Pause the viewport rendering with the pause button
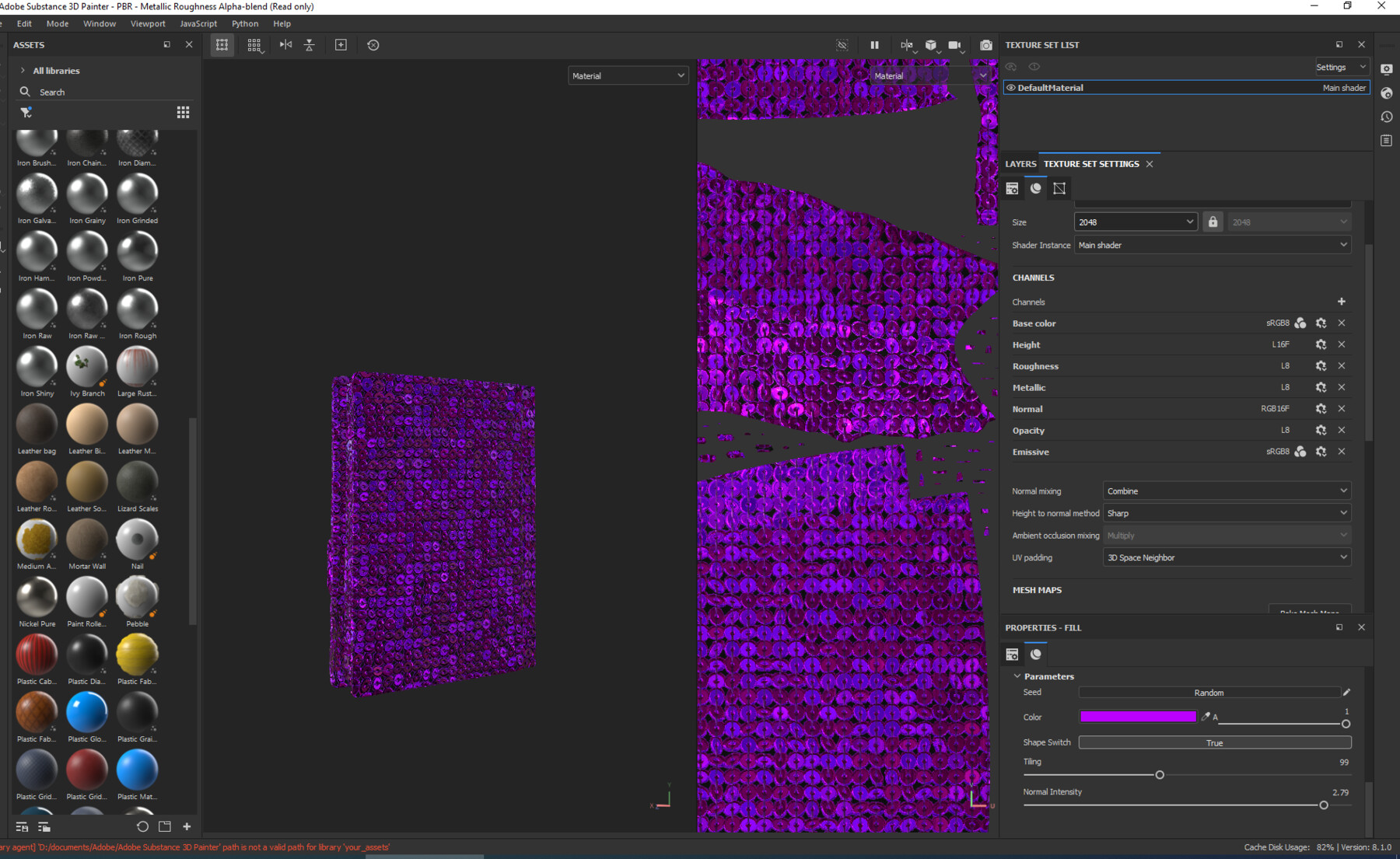The image size is (1400, 859). [x=874, y=44]
